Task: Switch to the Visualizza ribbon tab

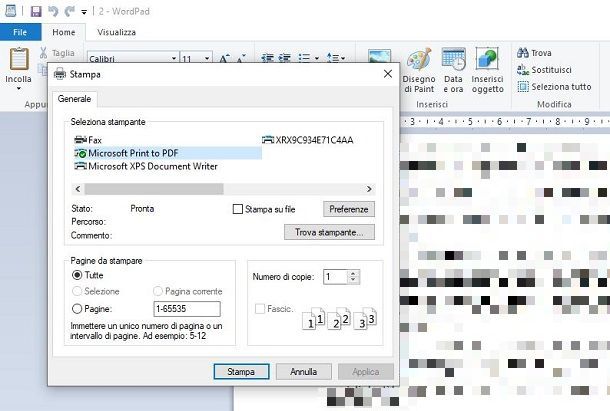Action: pyautogui.click(x=116, y=32)
